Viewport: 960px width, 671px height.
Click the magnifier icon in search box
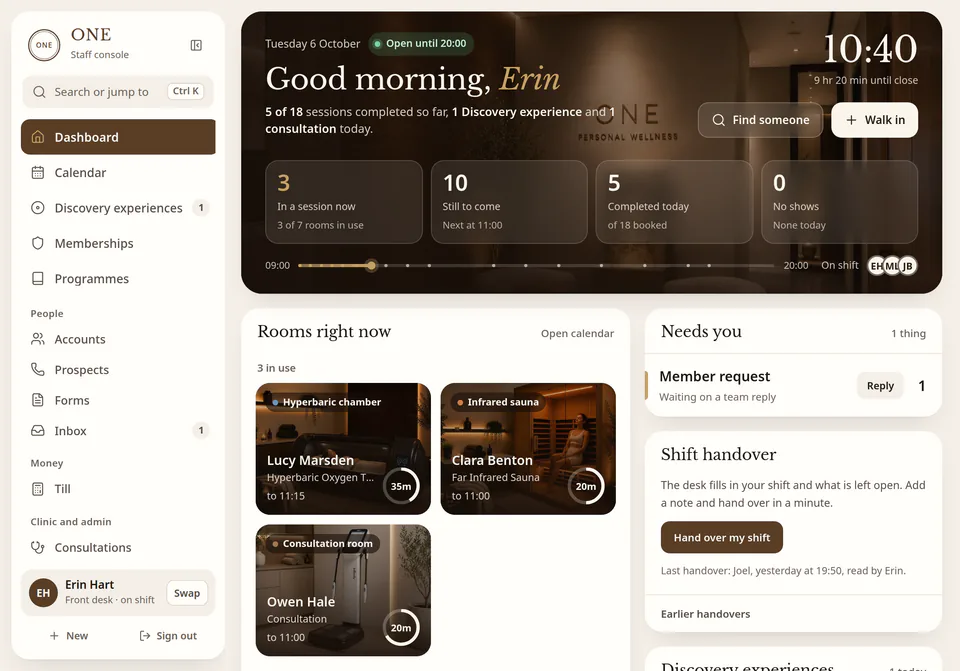39,92
